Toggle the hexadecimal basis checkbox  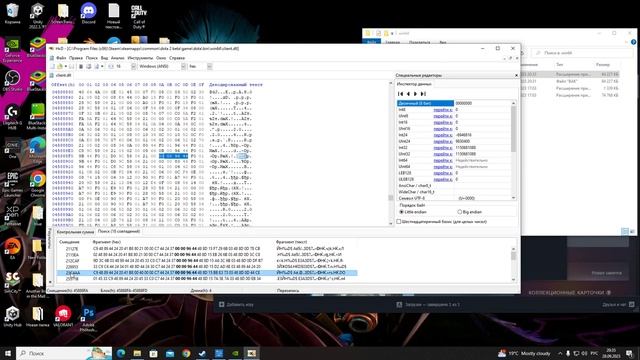(399, 222)
